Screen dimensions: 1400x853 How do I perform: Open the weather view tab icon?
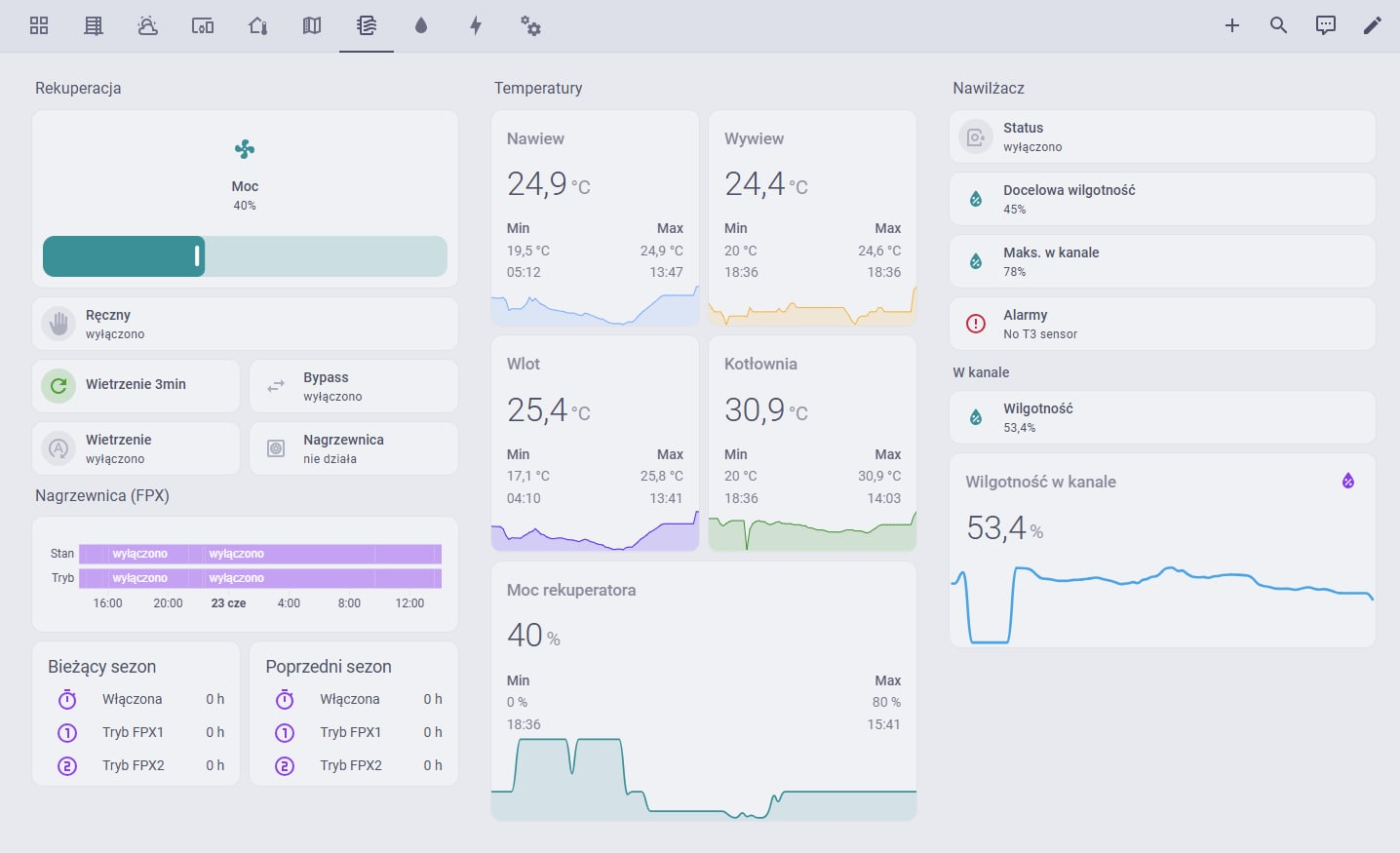(x=148, y=26)
